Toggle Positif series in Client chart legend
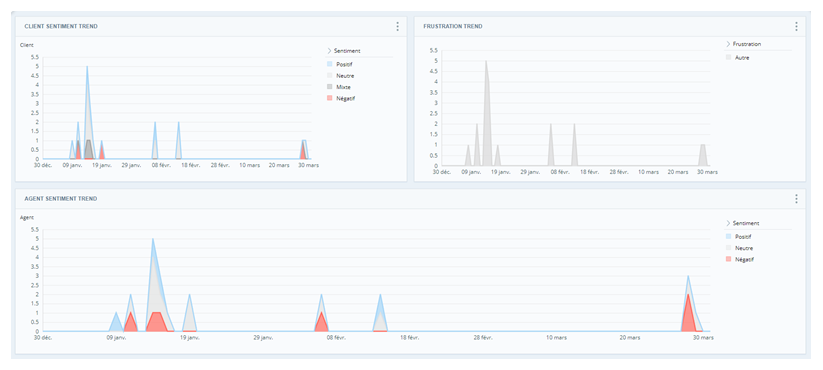The height and width of the screenshot is (370, 823). click(x=341, y=64)
